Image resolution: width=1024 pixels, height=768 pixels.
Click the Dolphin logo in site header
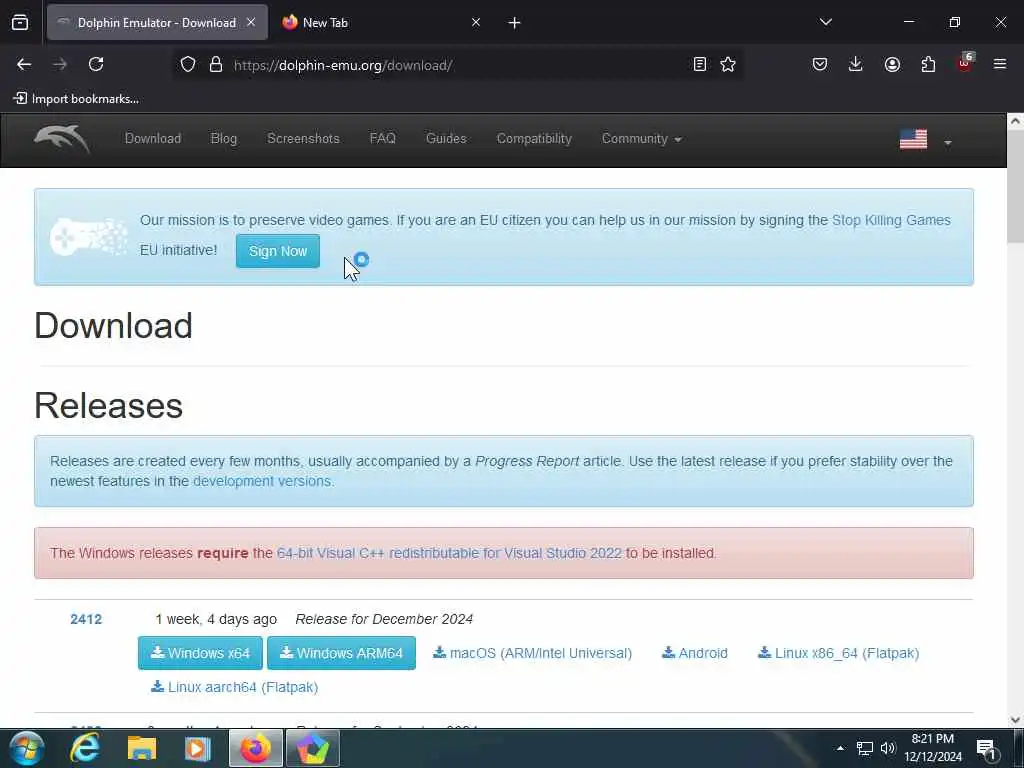click(61, 138)
